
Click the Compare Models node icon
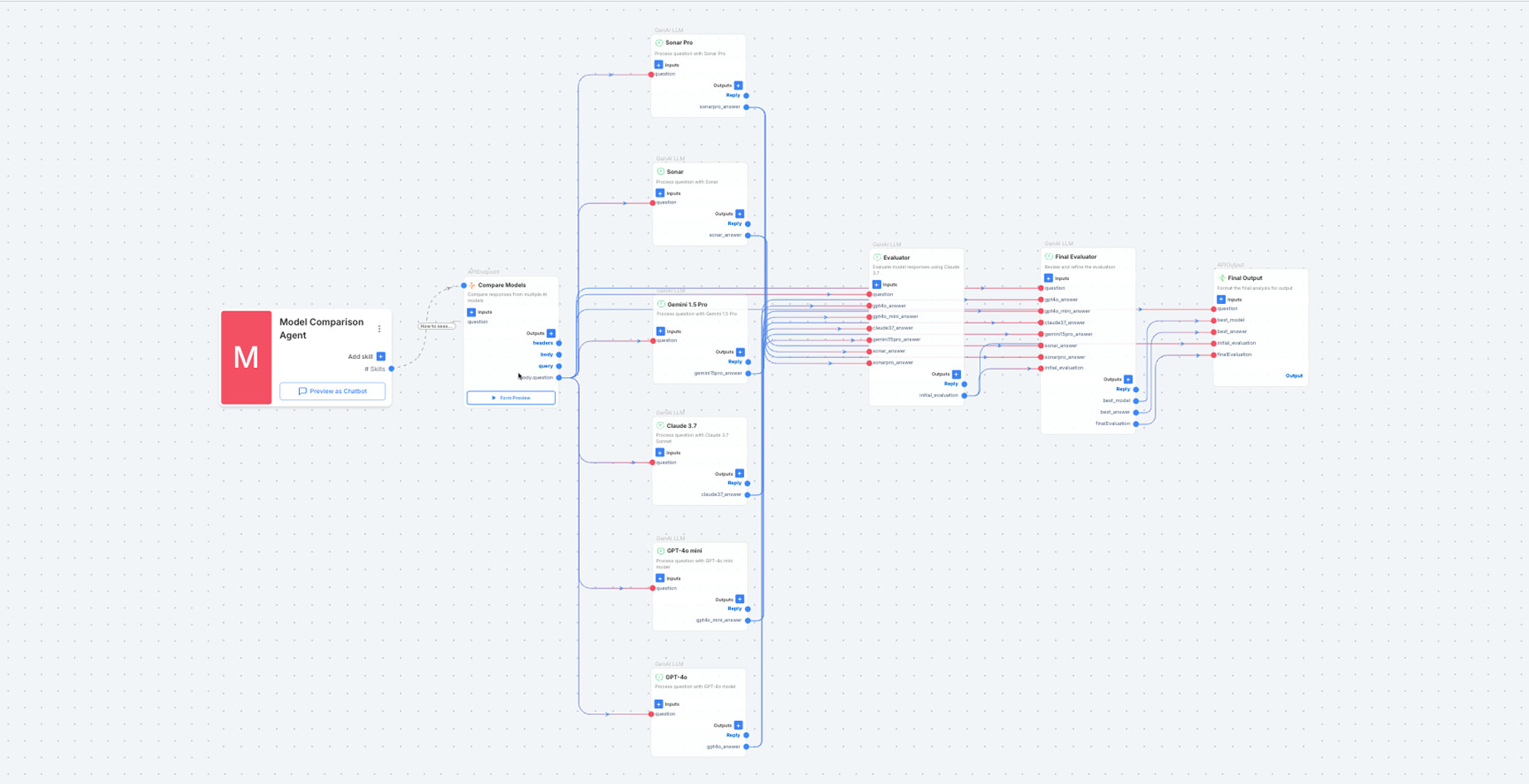472,285
